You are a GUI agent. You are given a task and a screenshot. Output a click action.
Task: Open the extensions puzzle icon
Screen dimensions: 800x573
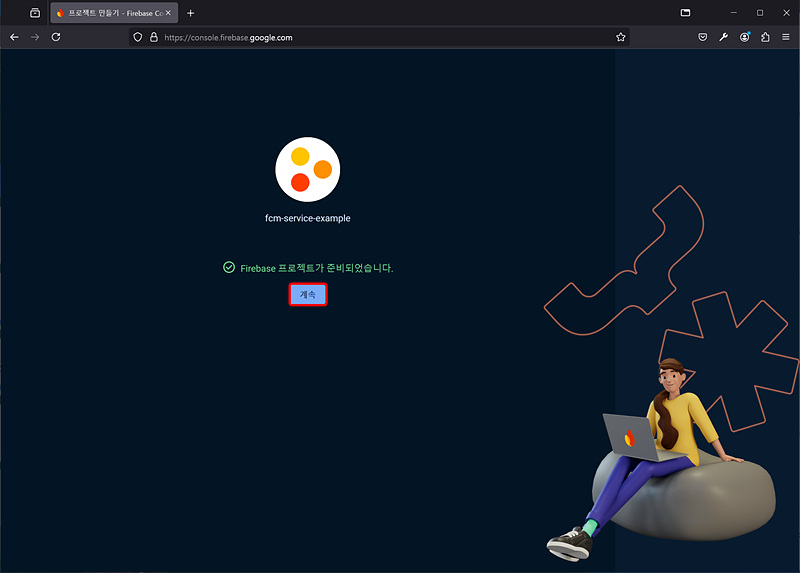pos(765,37)
